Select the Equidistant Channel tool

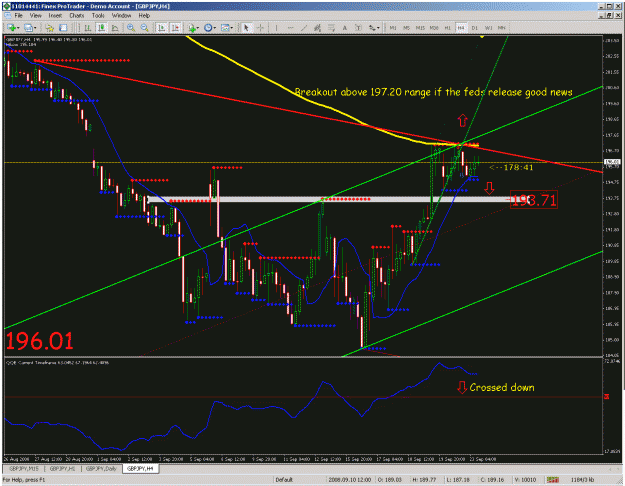(317, 28)
